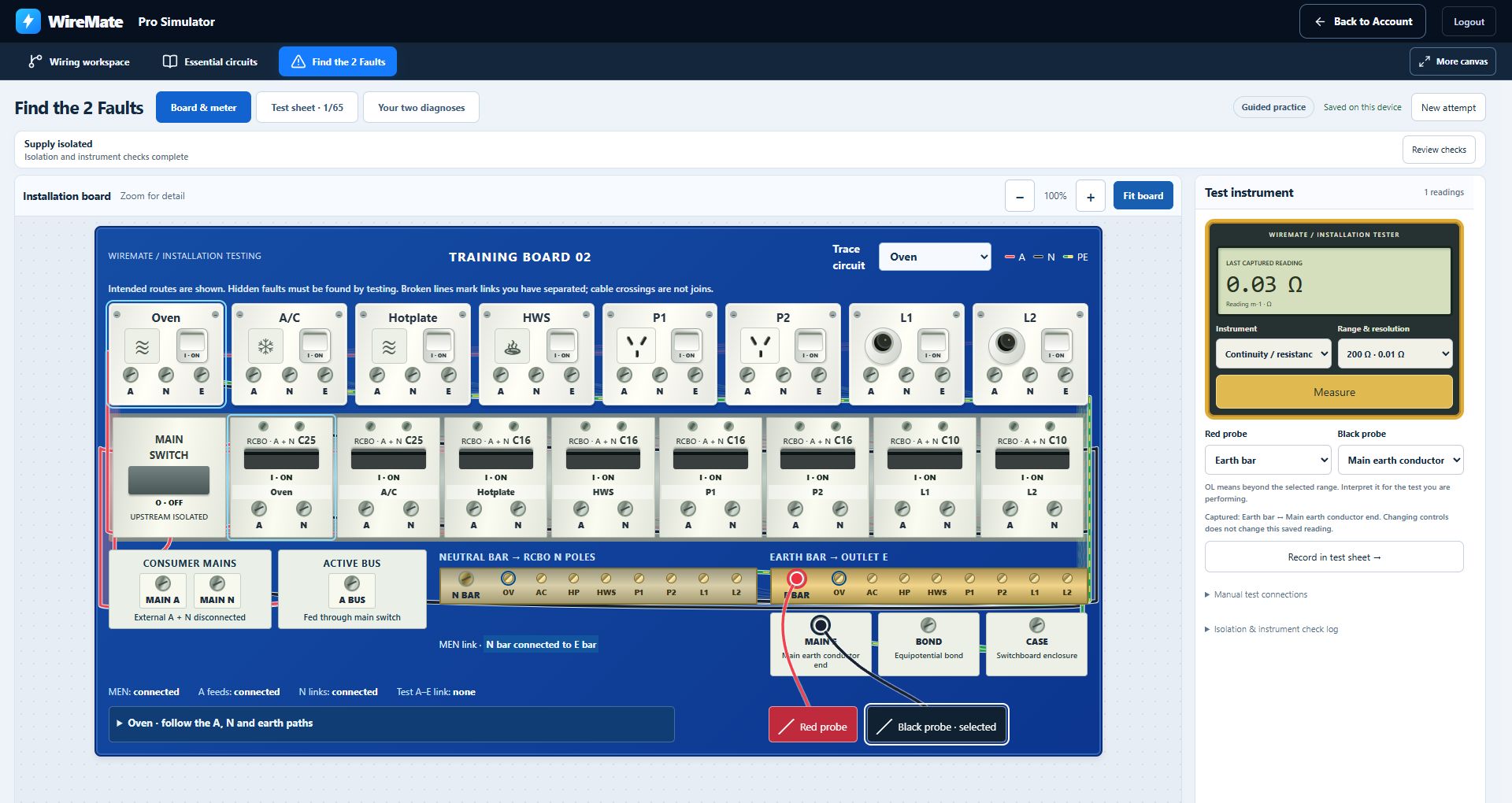Click the A/C snowflake symbol
Viewport: 1512px width, 803px height.
(x=266, y=346)
